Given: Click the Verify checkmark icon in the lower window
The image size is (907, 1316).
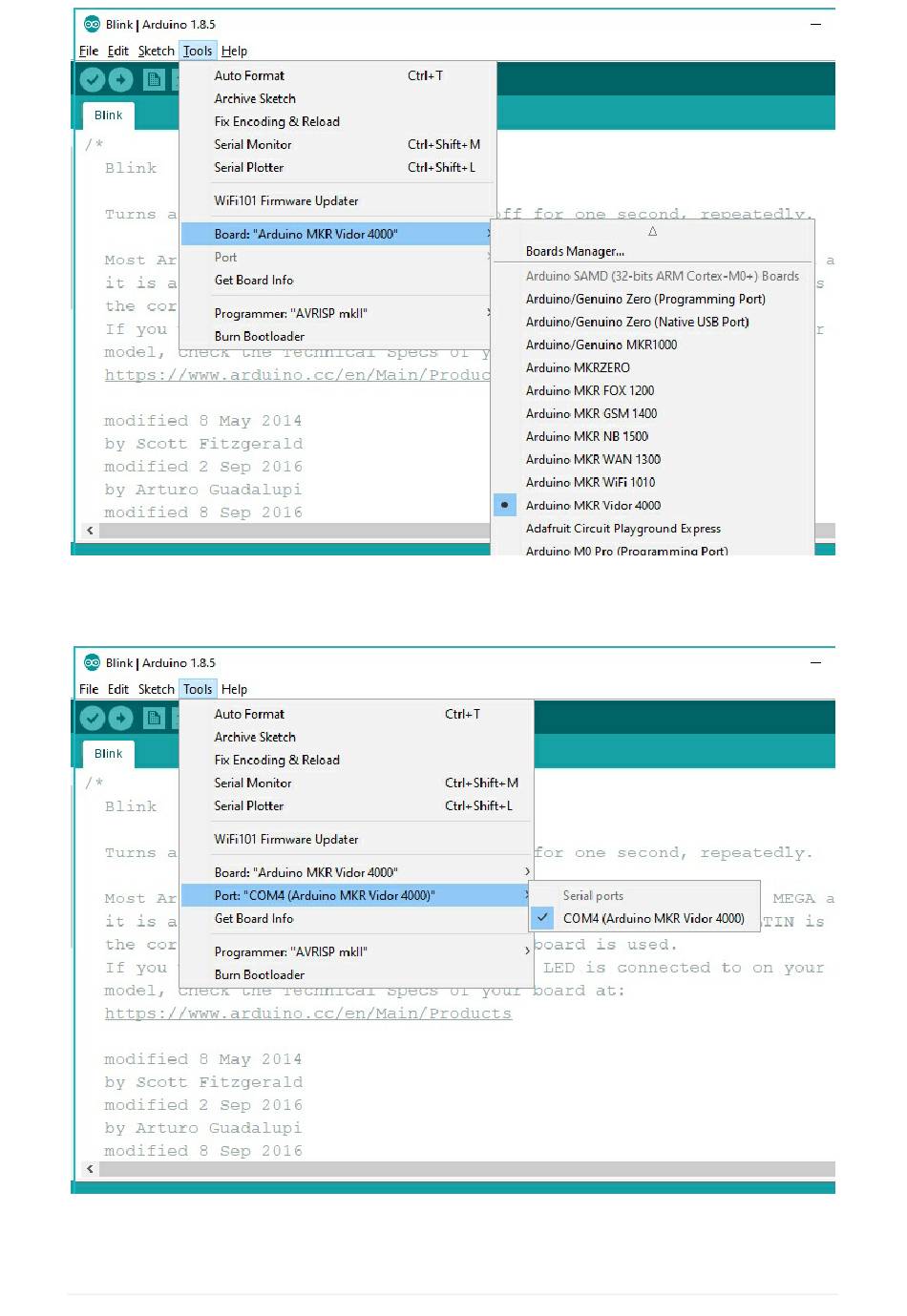Looking at the screenshot, I should (93, 718).
